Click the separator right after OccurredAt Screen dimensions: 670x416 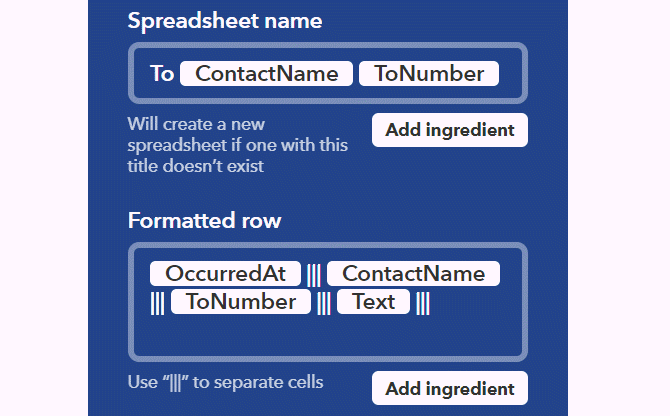(x=314, y=274)
